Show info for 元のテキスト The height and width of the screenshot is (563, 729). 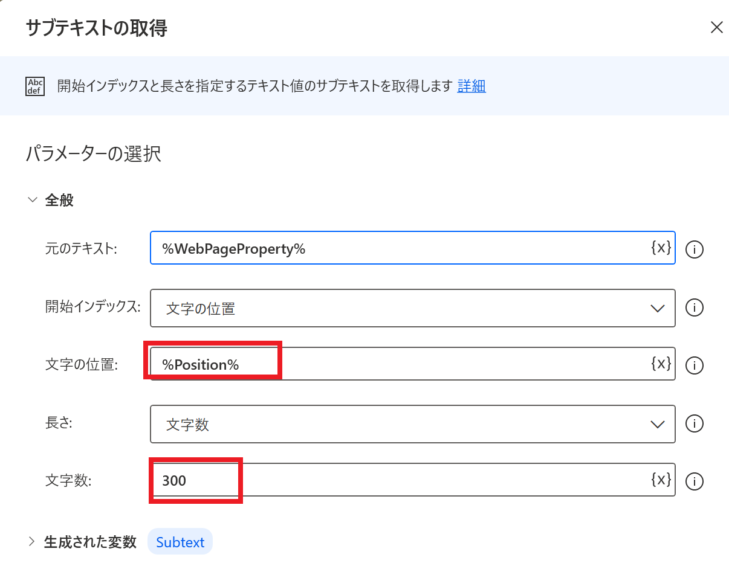point(694,250)
